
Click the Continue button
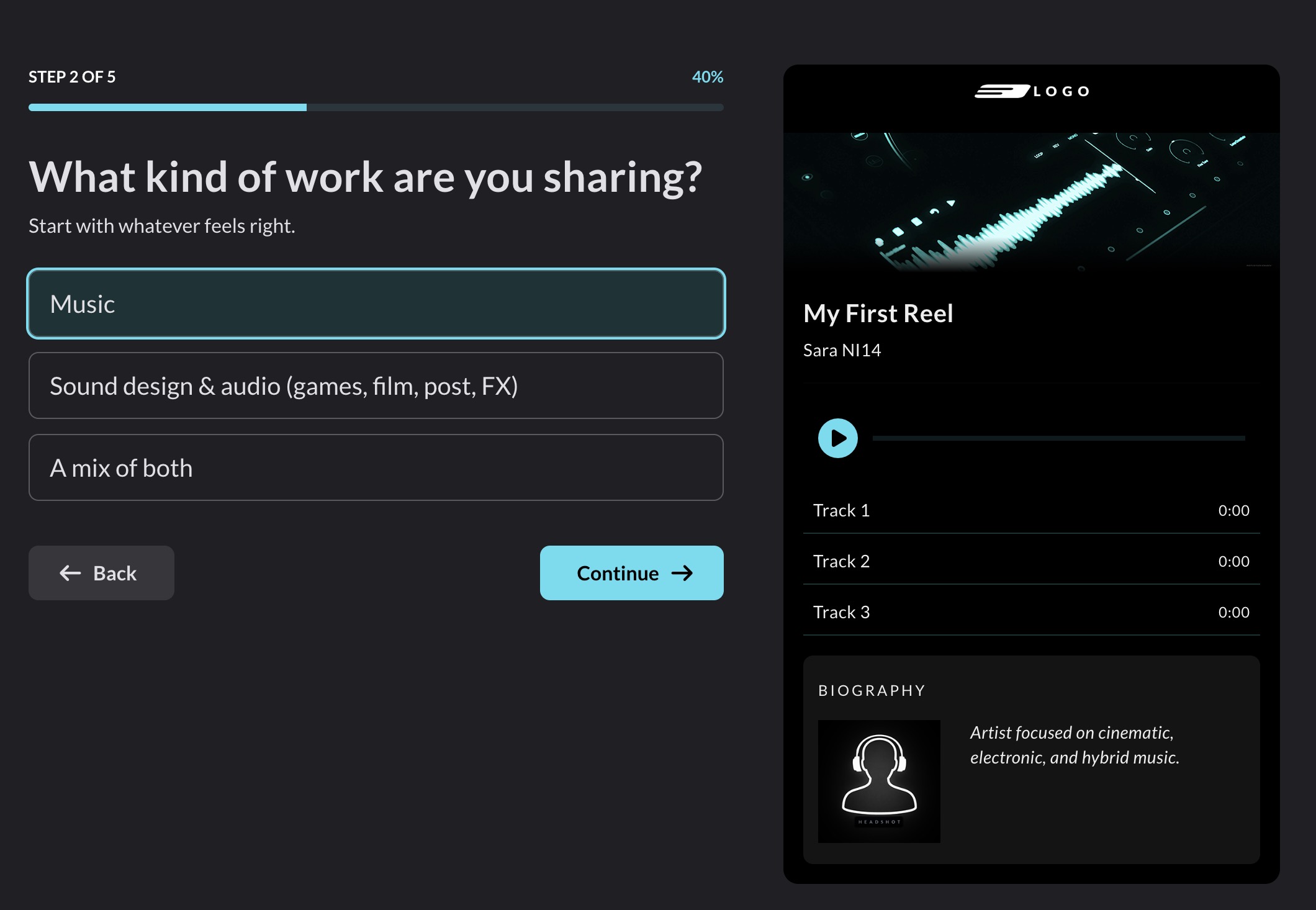tap(631, 573)
